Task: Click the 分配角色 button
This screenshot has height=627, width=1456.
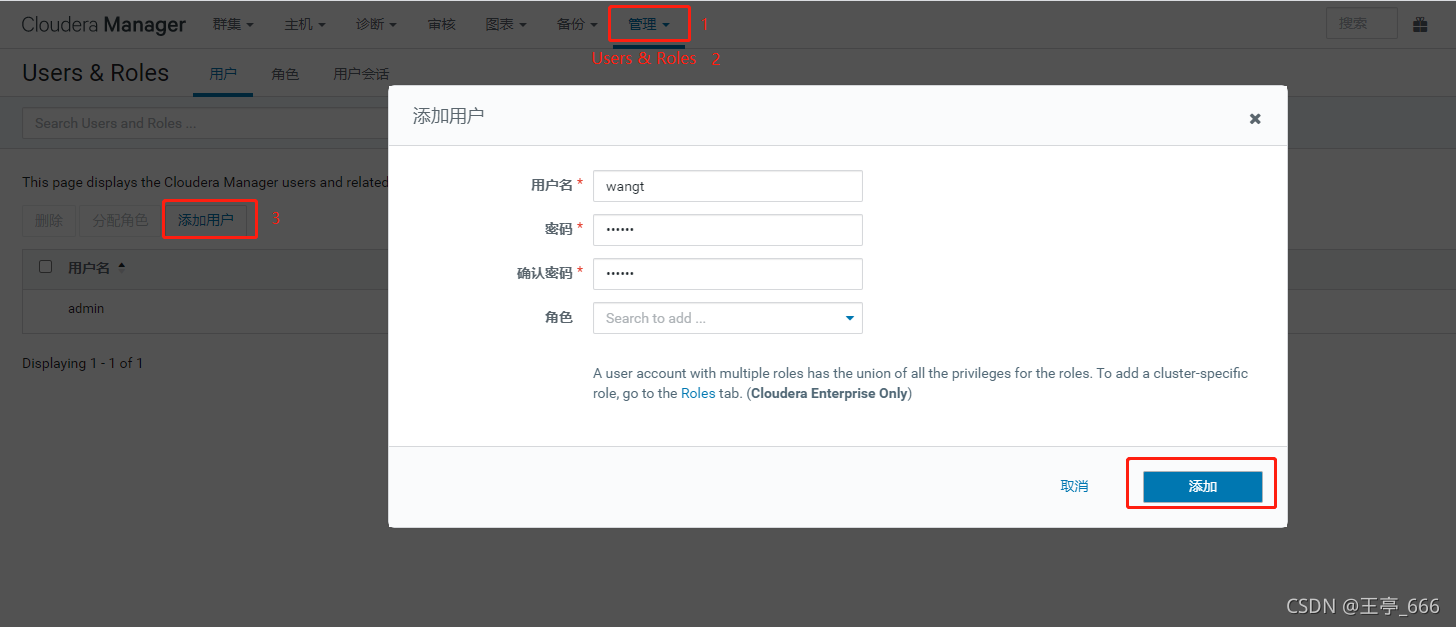Action: (120, 221)
